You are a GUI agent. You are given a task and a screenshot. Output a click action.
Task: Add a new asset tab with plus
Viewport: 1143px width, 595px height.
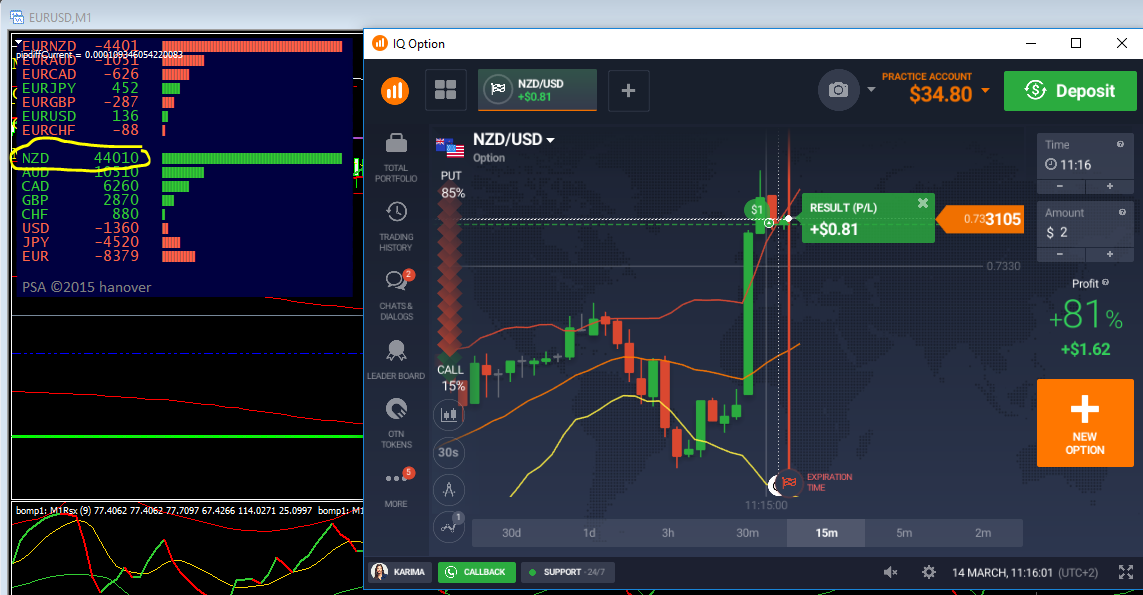click(628, 90)
